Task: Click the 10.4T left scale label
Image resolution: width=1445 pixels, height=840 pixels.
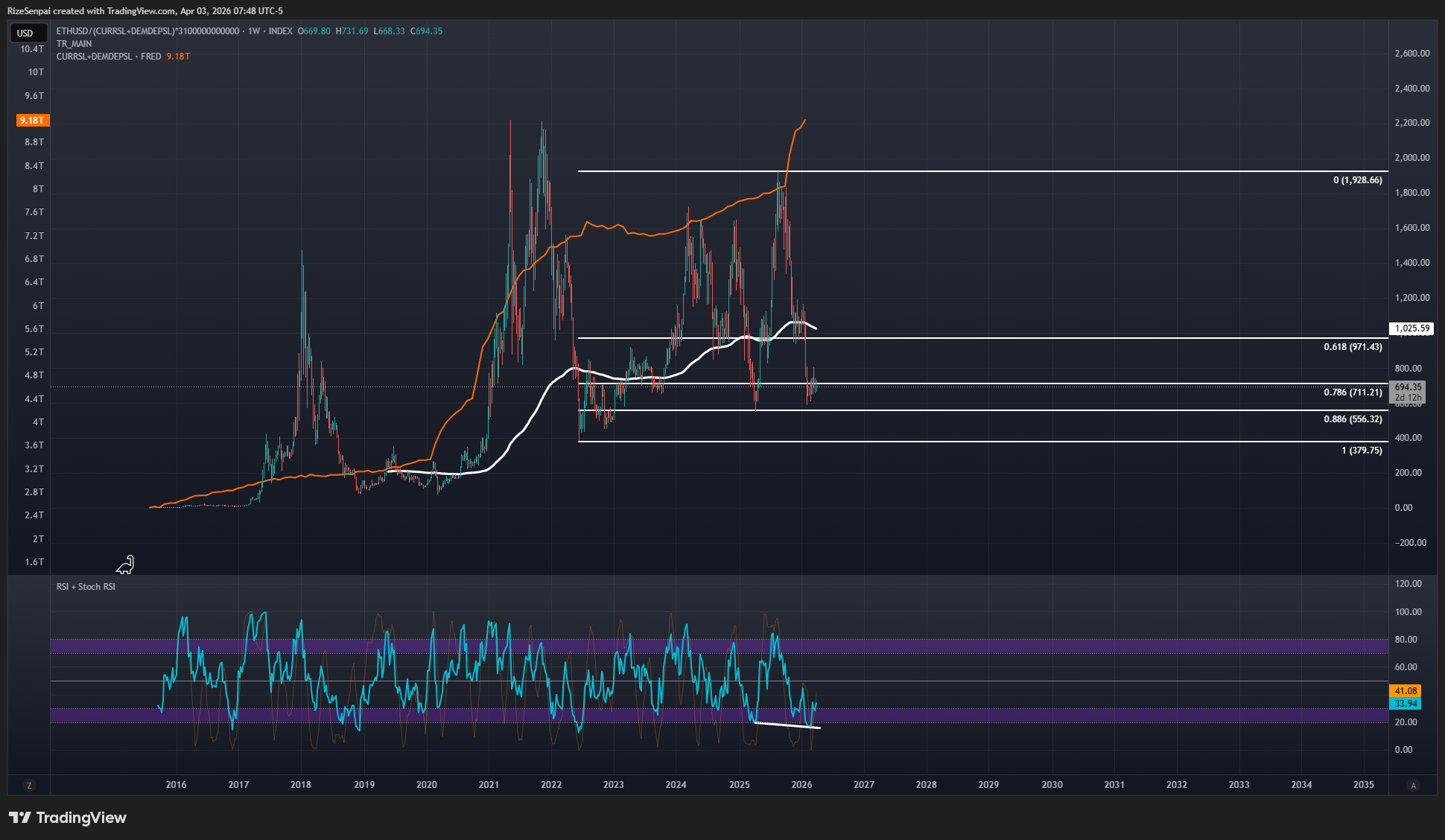Action: coord(32,49)
